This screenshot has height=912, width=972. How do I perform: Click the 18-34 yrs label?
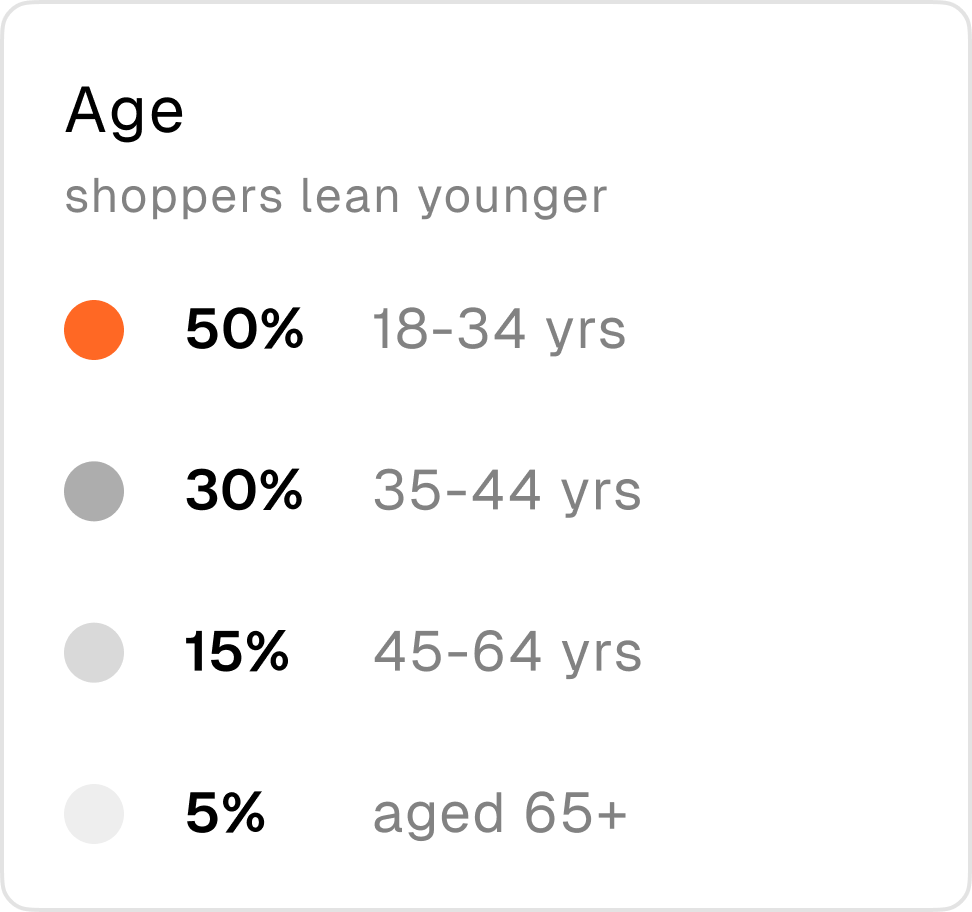(x=499, y=330)
